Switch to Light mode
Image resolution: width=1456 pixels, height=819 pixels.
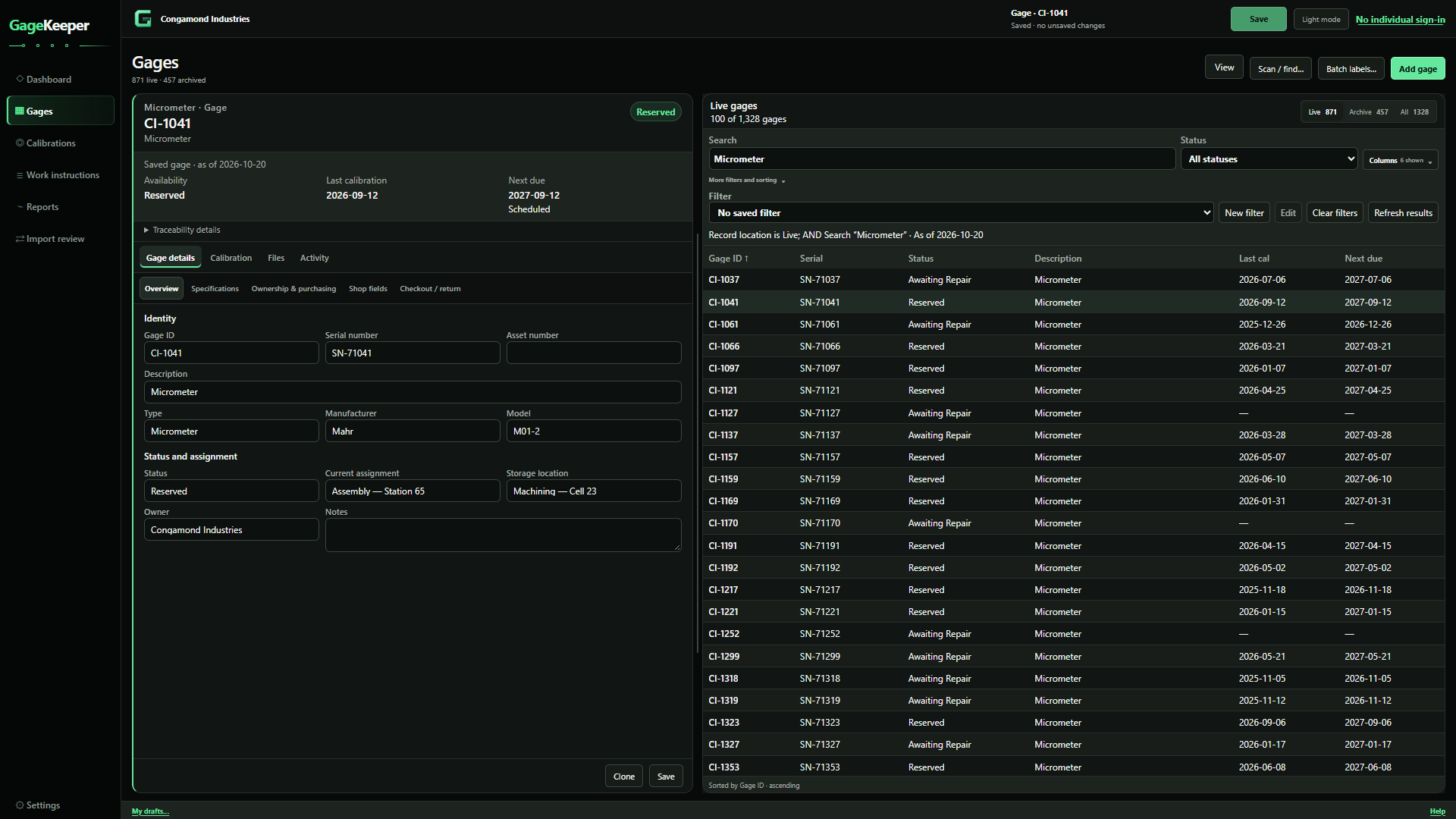click(1321, 19)
